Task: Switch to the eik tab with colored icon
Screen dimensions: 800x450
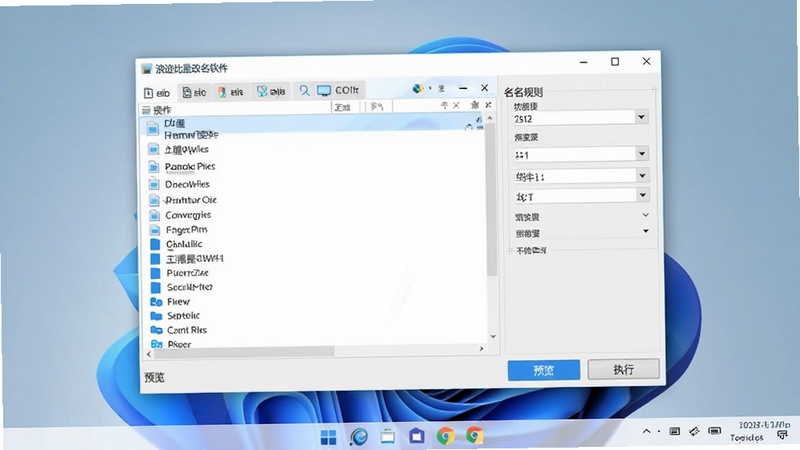Action: (231, 92)
